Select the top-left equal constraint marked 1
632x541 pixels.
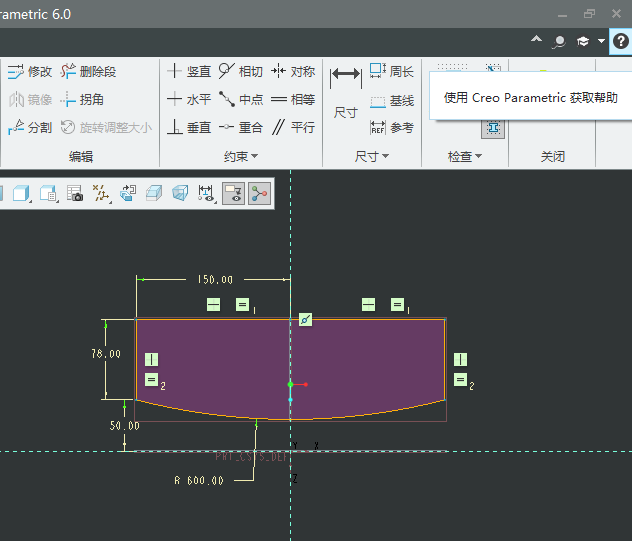click(x=242, y=304)
